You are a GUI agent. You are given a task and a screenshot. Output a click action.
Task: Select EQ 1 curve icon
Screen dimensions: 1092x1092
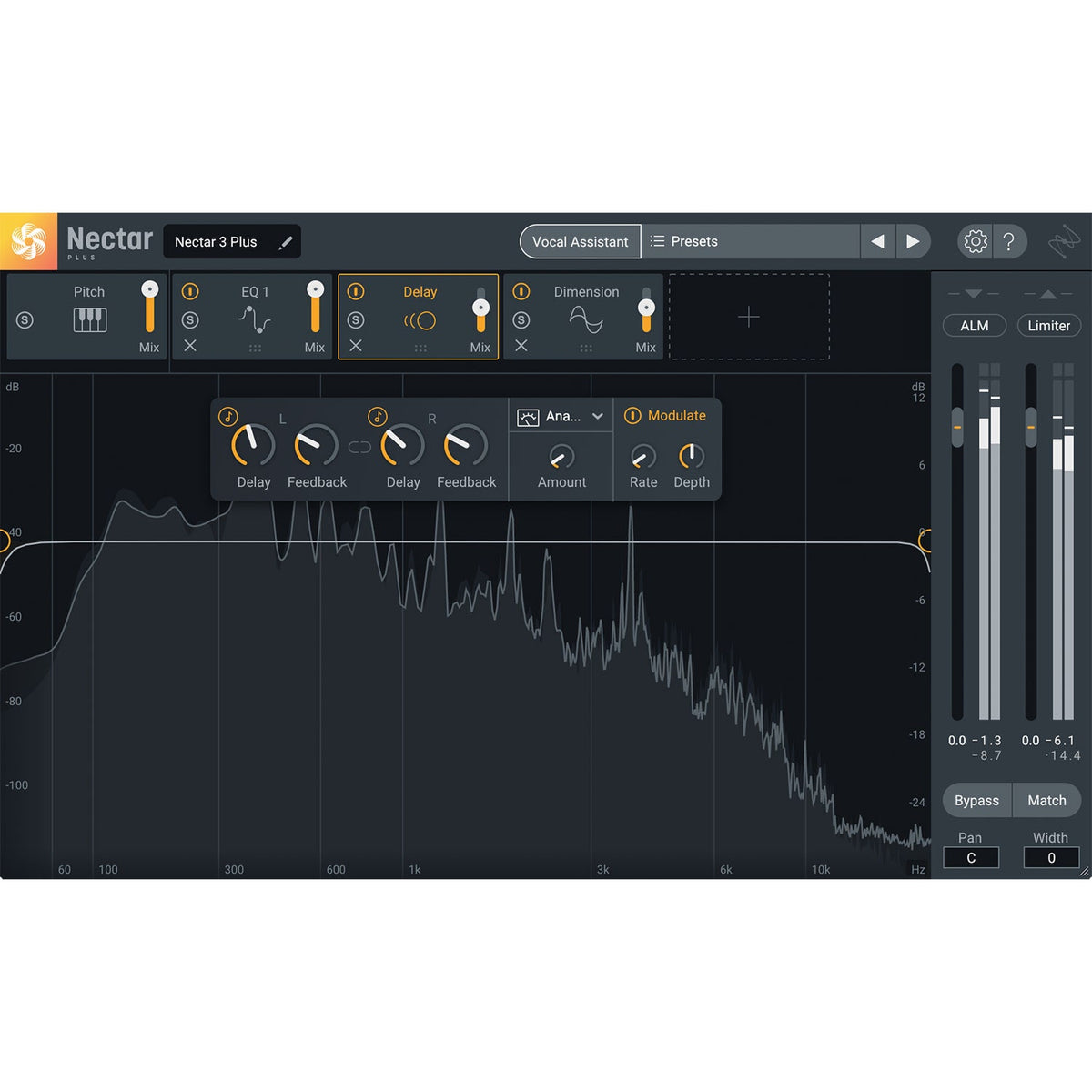(255, 319)
